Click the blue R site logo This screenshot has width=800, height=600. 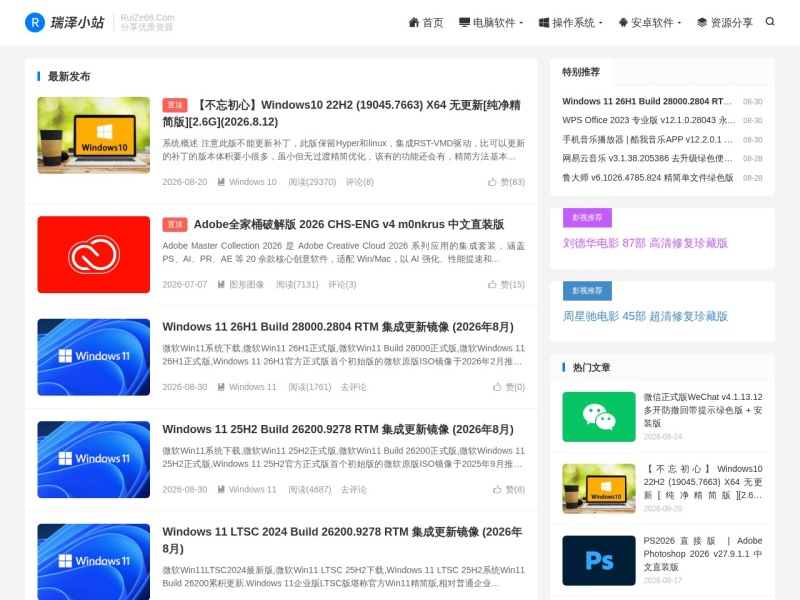click(x=35, y=22)
